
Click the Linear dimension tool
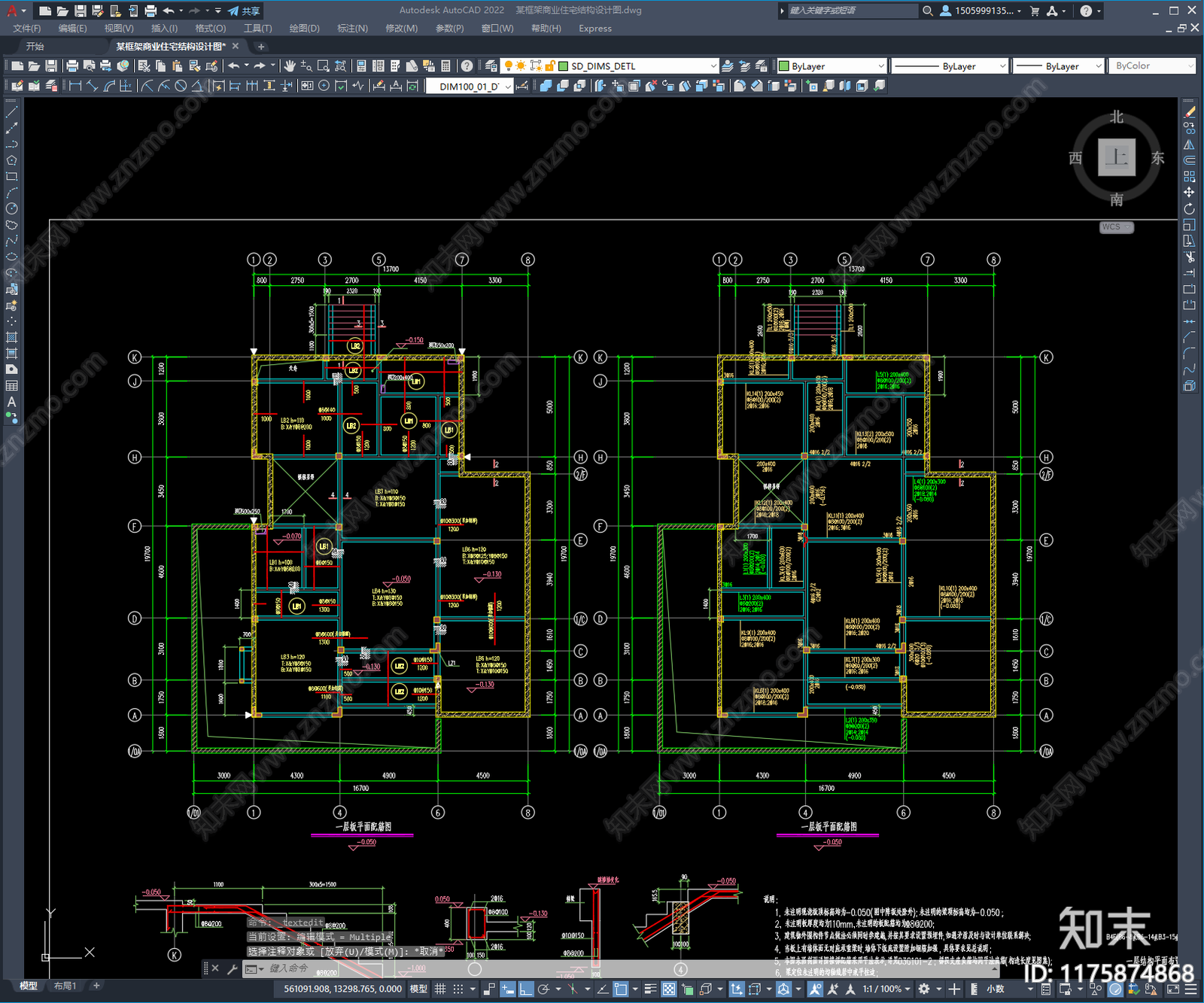75,86
